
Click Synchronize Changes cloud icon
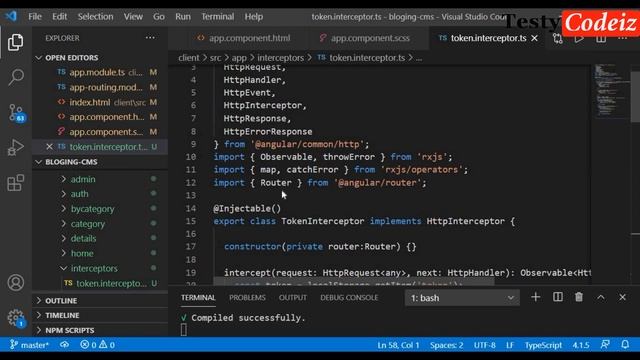[x=64, y=345]
